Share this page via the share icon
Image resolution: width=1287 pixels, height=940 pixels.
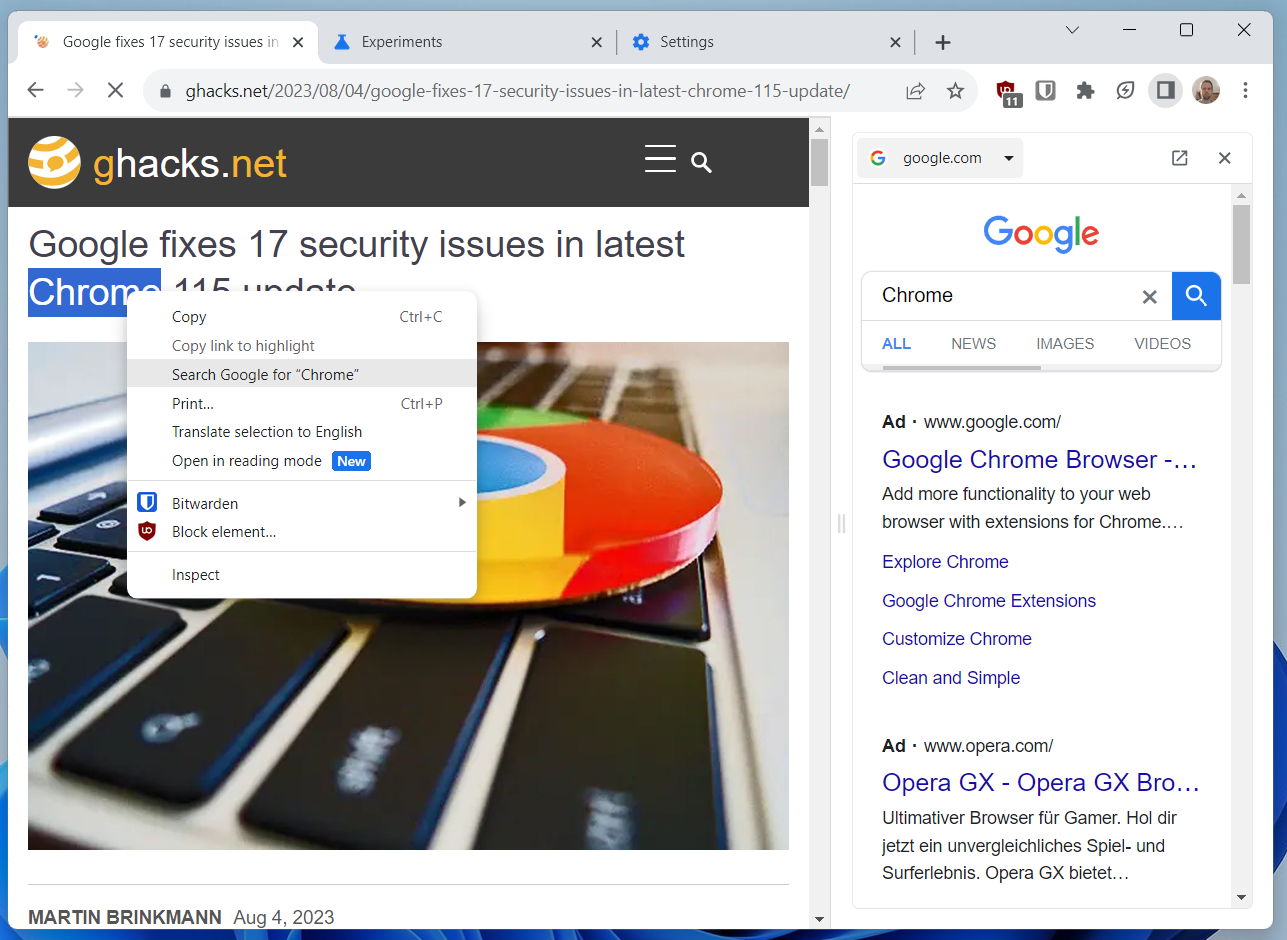(x=915, y=91)
